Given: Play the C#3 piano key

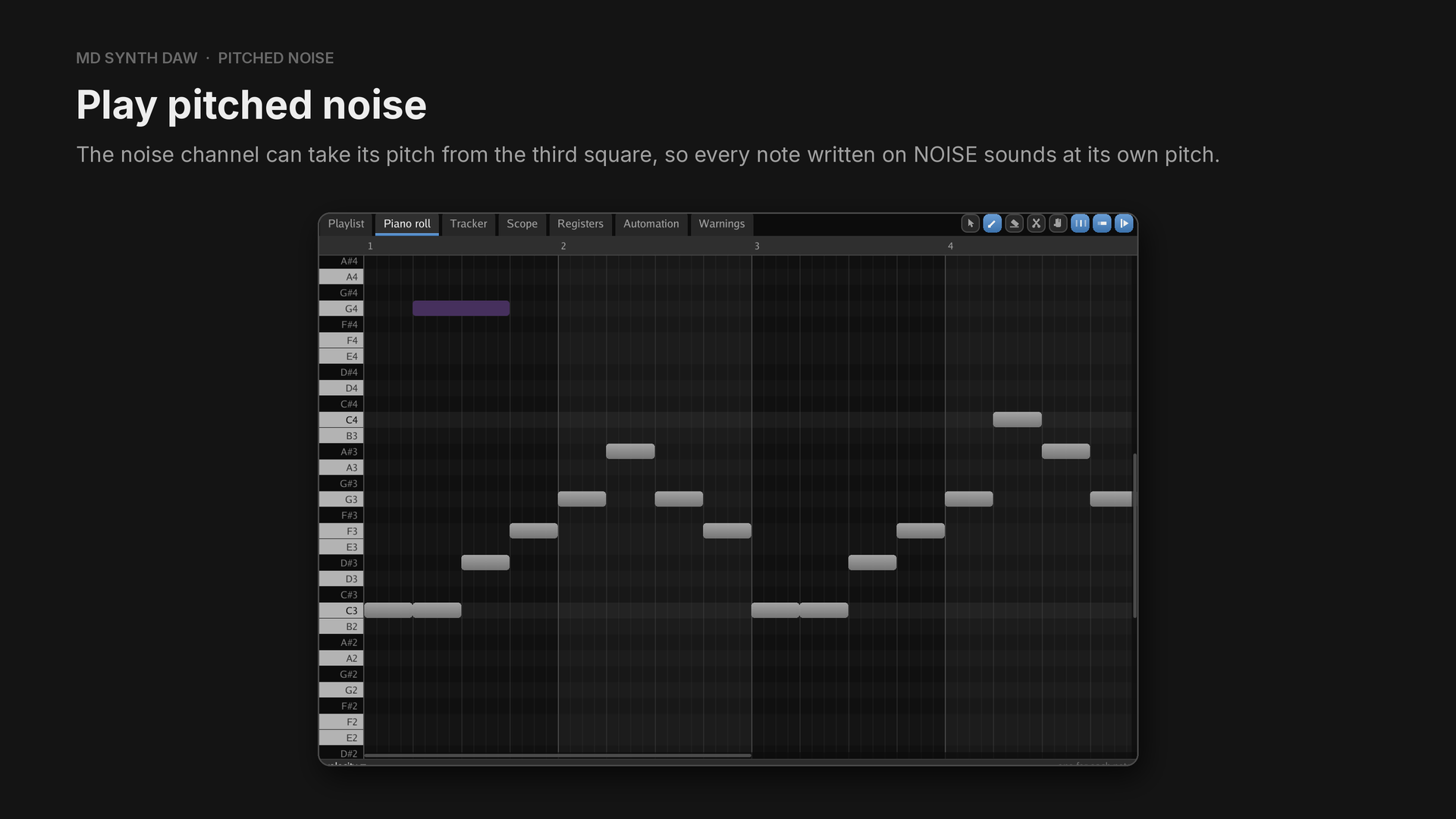Looking at the screenshot, I should [x=341, y=595].
